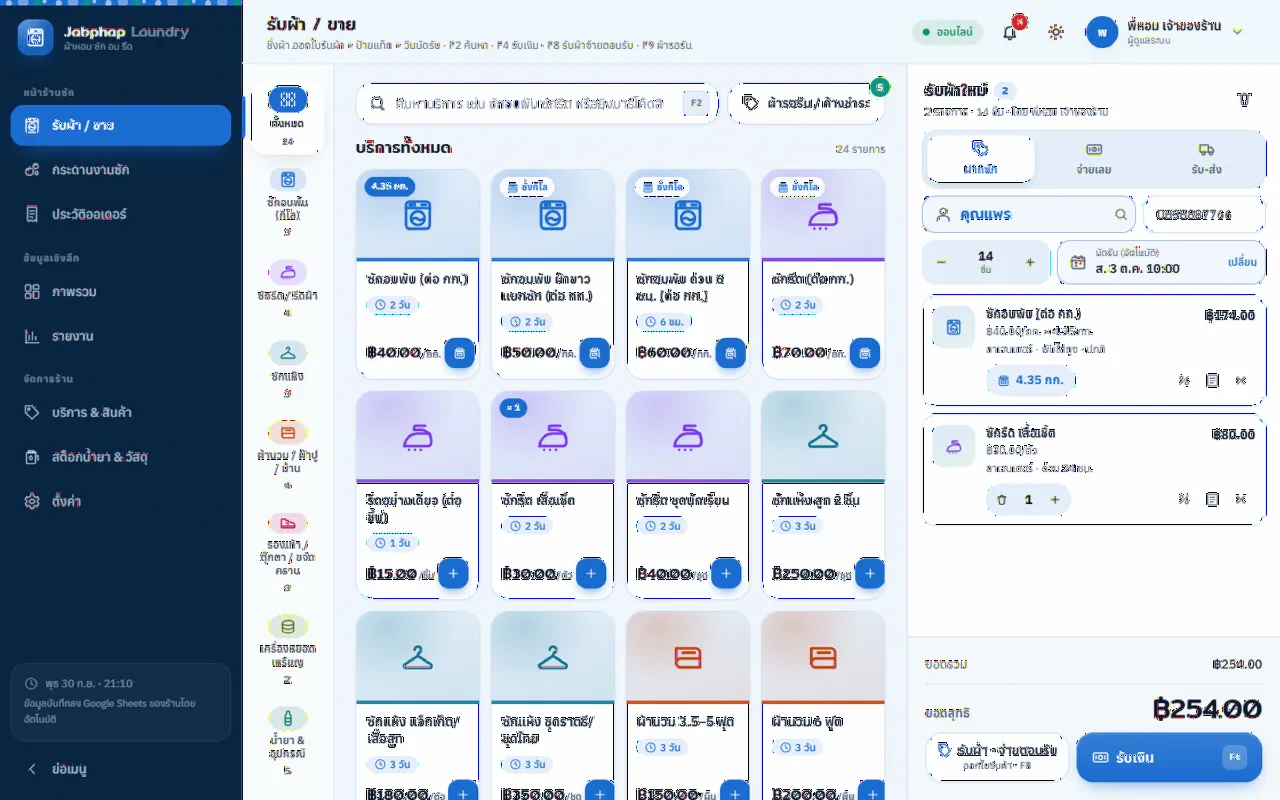Weigh and add ฿40.00 ซักอบพับ (ต่อ กก.) service

(x=459, y=353)
